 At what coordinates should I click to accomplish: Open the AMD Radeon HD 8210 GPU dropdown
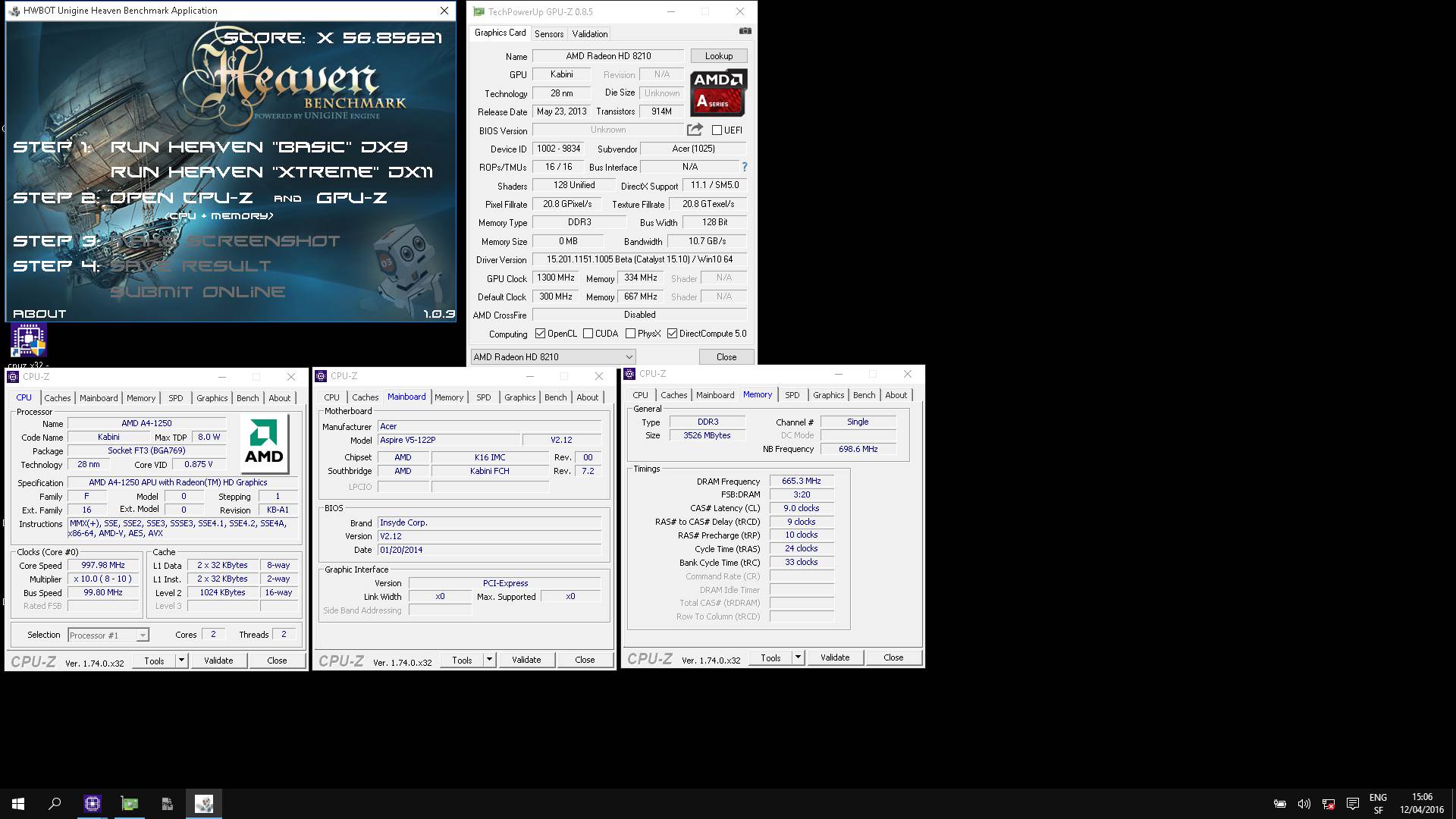(x=553, y=356)
